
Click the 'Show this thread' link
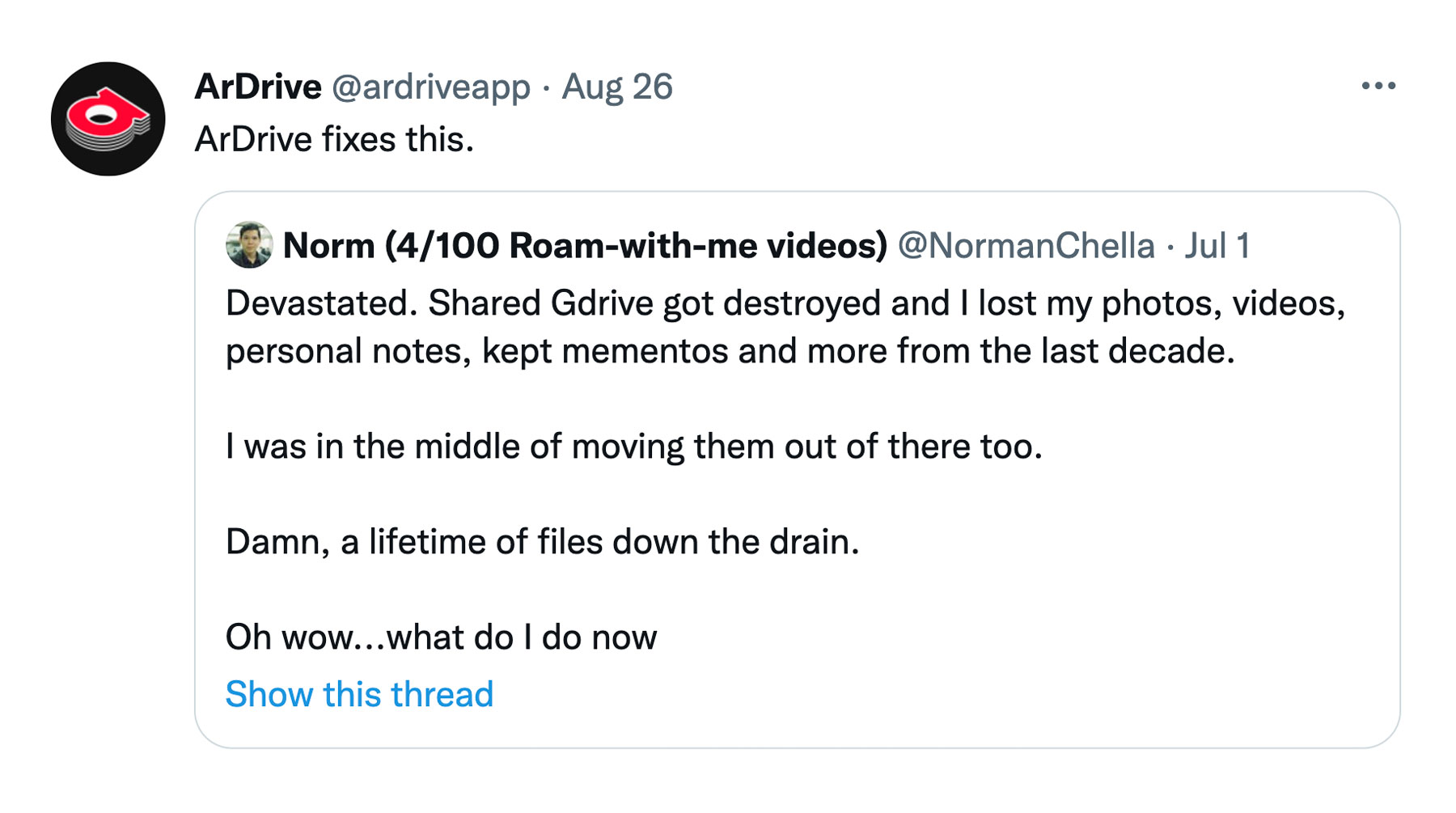click(x=359, y=694)
